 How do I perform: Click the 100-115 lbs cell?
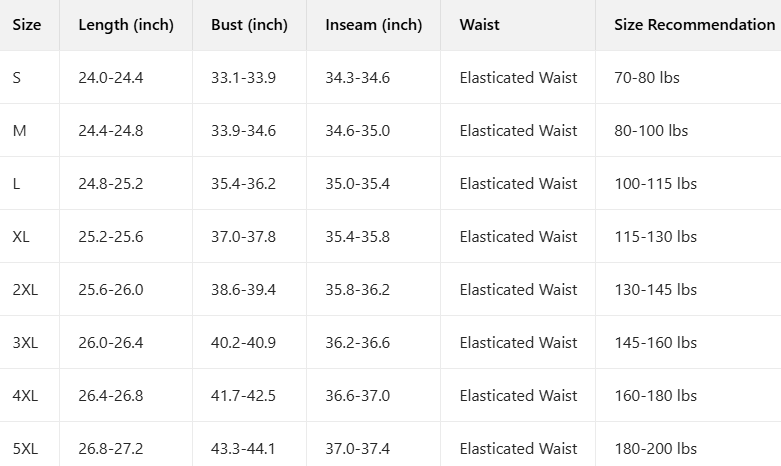coord(655,184)
